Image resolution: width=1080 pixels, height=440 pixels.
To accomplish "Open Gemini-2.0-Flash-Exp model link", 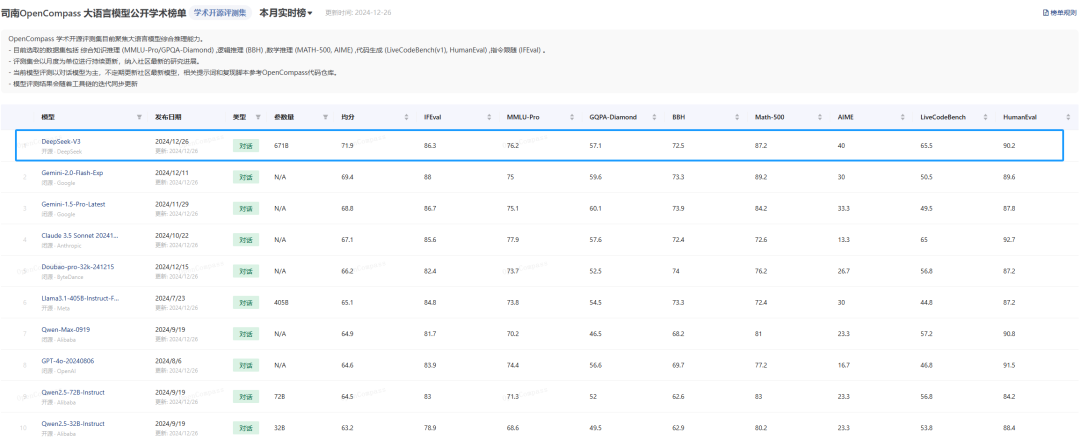I will coord(72,173).
